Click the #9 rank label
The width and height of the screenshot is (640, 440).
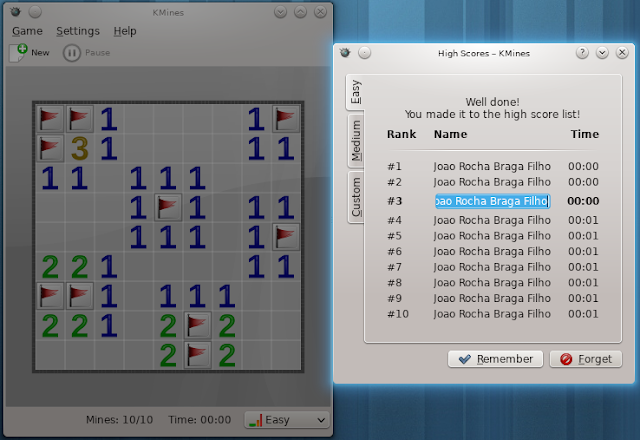[x=395, y=298]
